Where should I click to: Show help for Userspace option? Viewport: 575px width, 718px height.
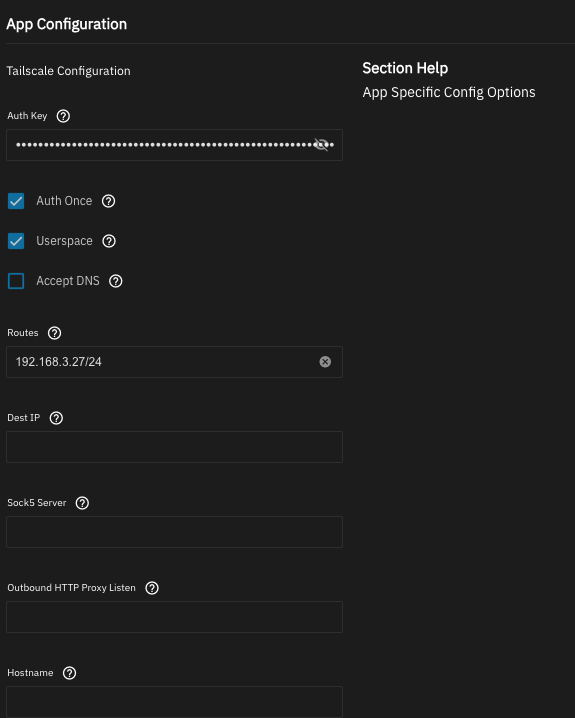pyautogui.click(x=109, y=241)
